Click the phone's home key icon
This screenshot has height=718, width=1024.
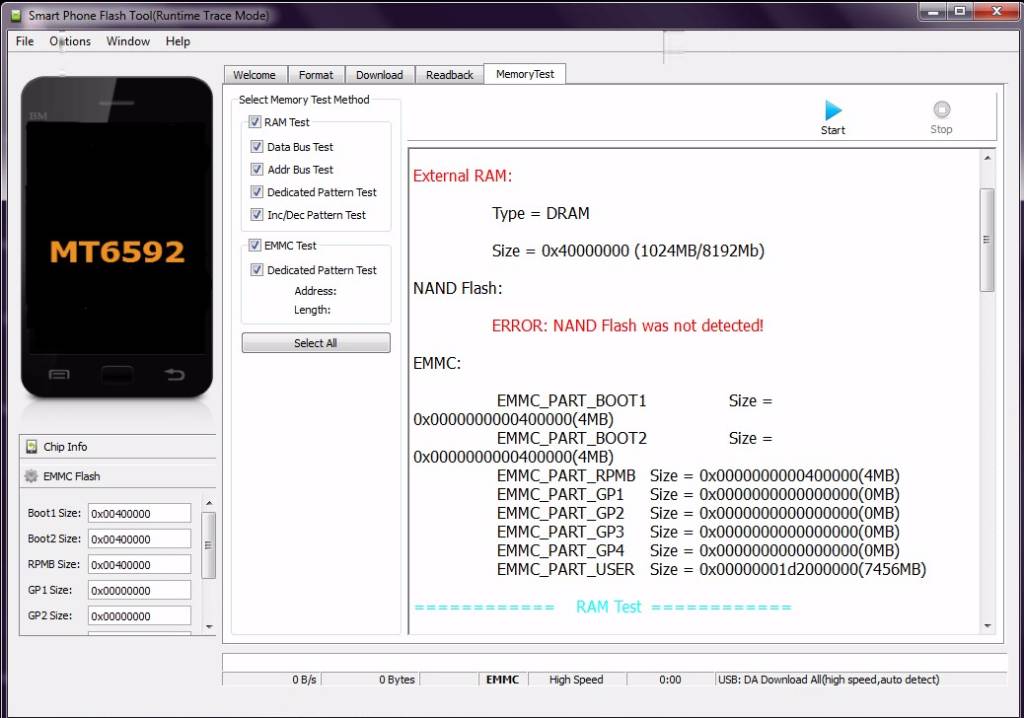point(117,375)
